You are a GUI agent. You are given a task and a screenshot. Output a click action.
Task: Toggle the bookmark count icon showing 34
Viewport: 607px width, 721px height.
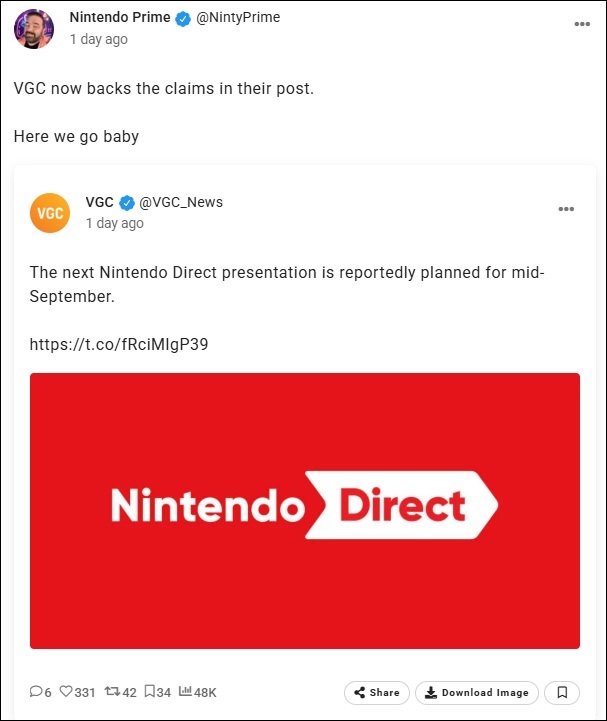(149, 691)
